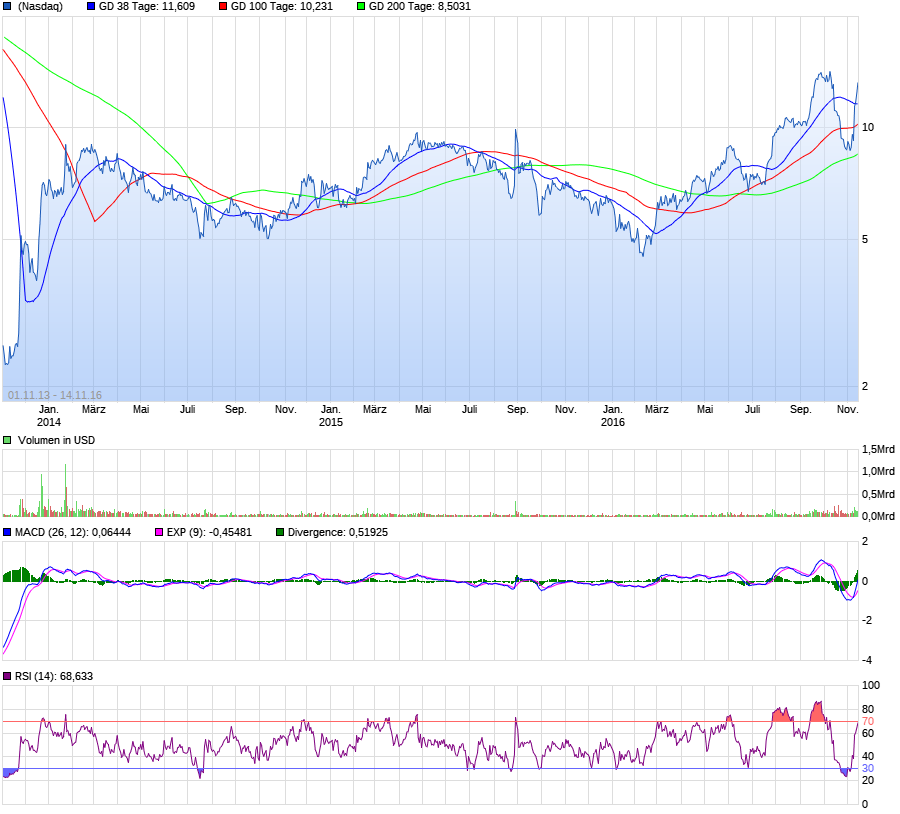Viewport: 900px width, 814px height.
Task: Click the date range text 01.11.13 - 14.11.16
Action: click(x=55, y=395)
